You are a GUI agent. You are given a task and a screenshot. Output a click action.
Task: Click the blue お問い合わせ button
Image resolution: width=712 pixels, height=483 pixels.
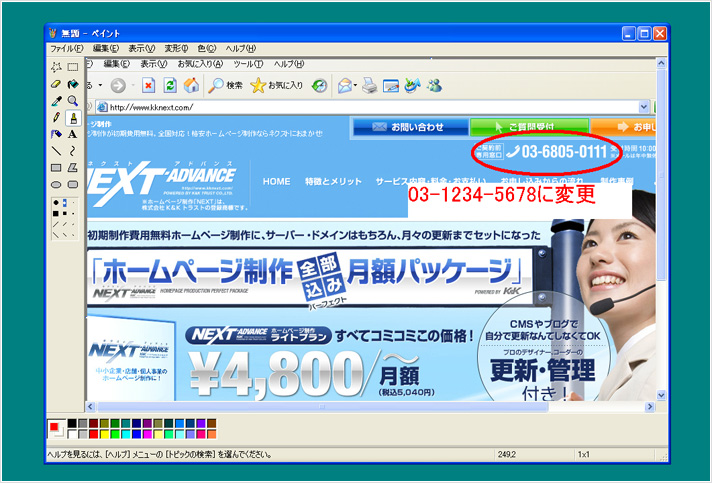tap(411, 127)
